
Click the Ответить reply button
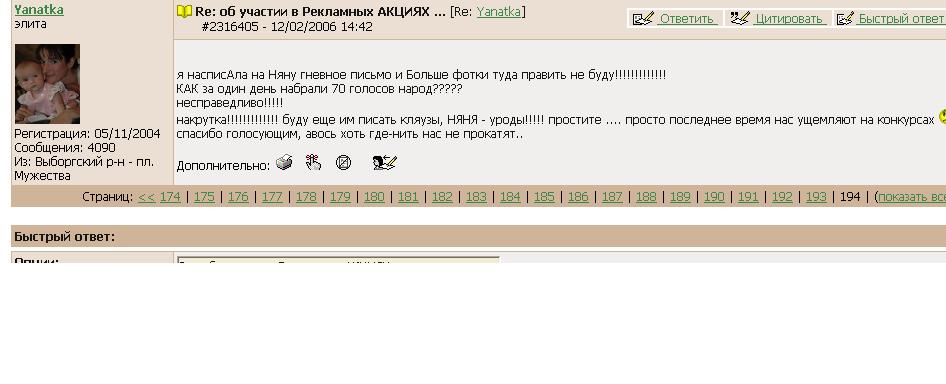click(x=675, y=19)
